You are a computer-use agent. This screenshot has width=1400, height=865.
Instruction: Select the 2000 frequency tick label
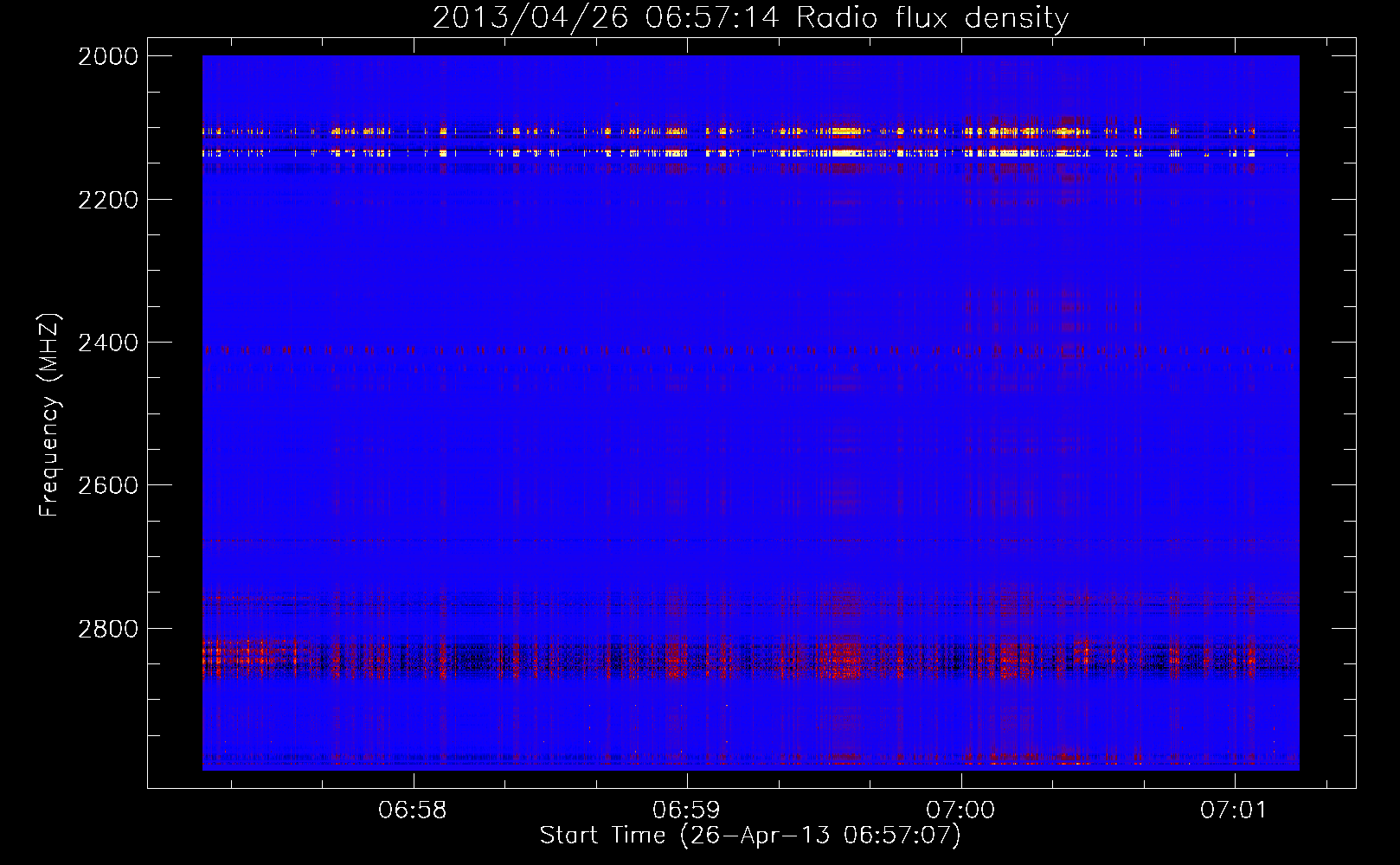(x=108, y=56)
